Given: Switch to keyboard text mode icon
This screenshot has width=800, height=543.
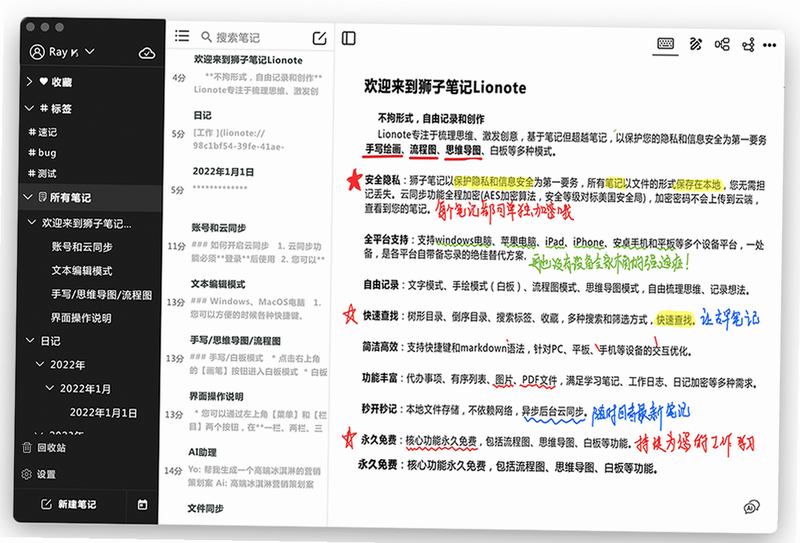Looking at the screenshot, I should [x=665, y=44].
